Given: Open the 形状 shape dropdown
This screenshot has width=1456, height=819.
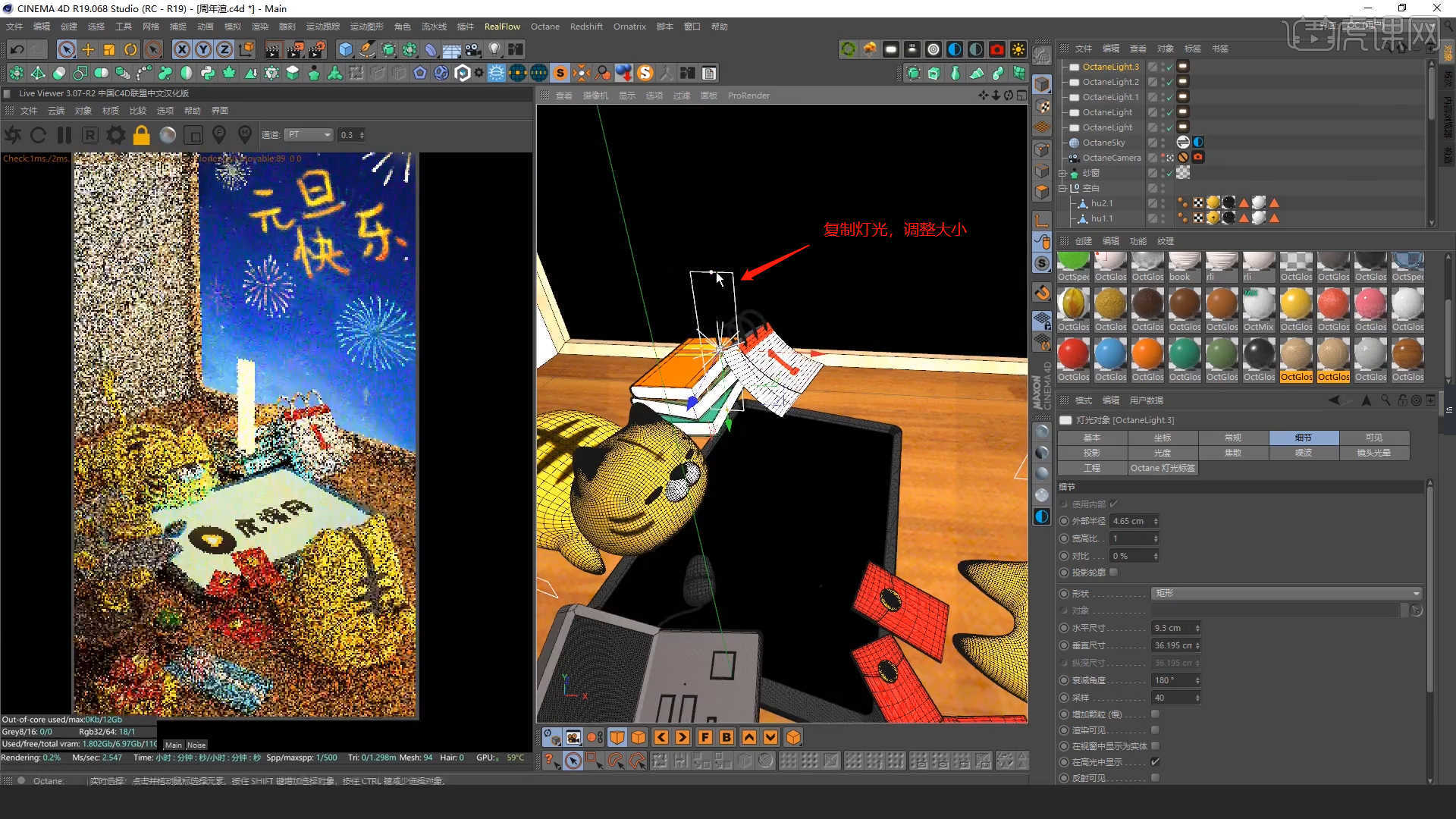Looking at the screenshot, I should click(1286, 593).
